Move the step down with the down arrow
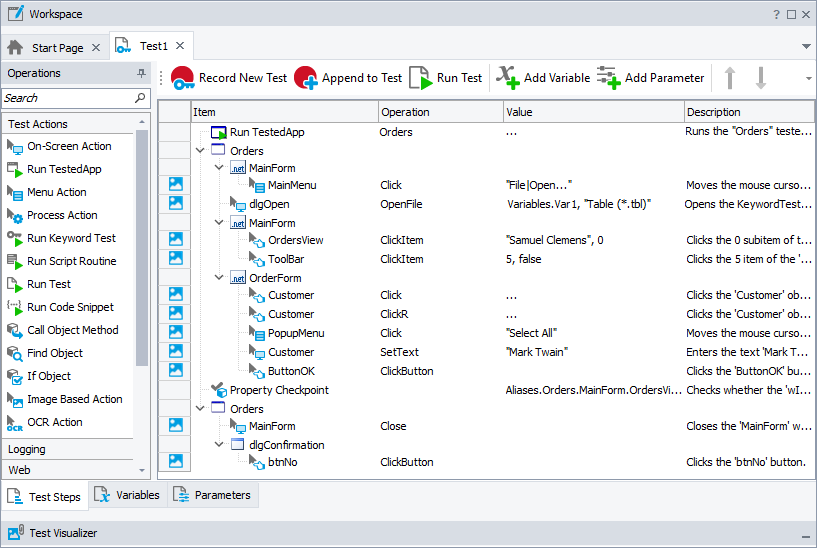The image size is (817, 548). 761,78
